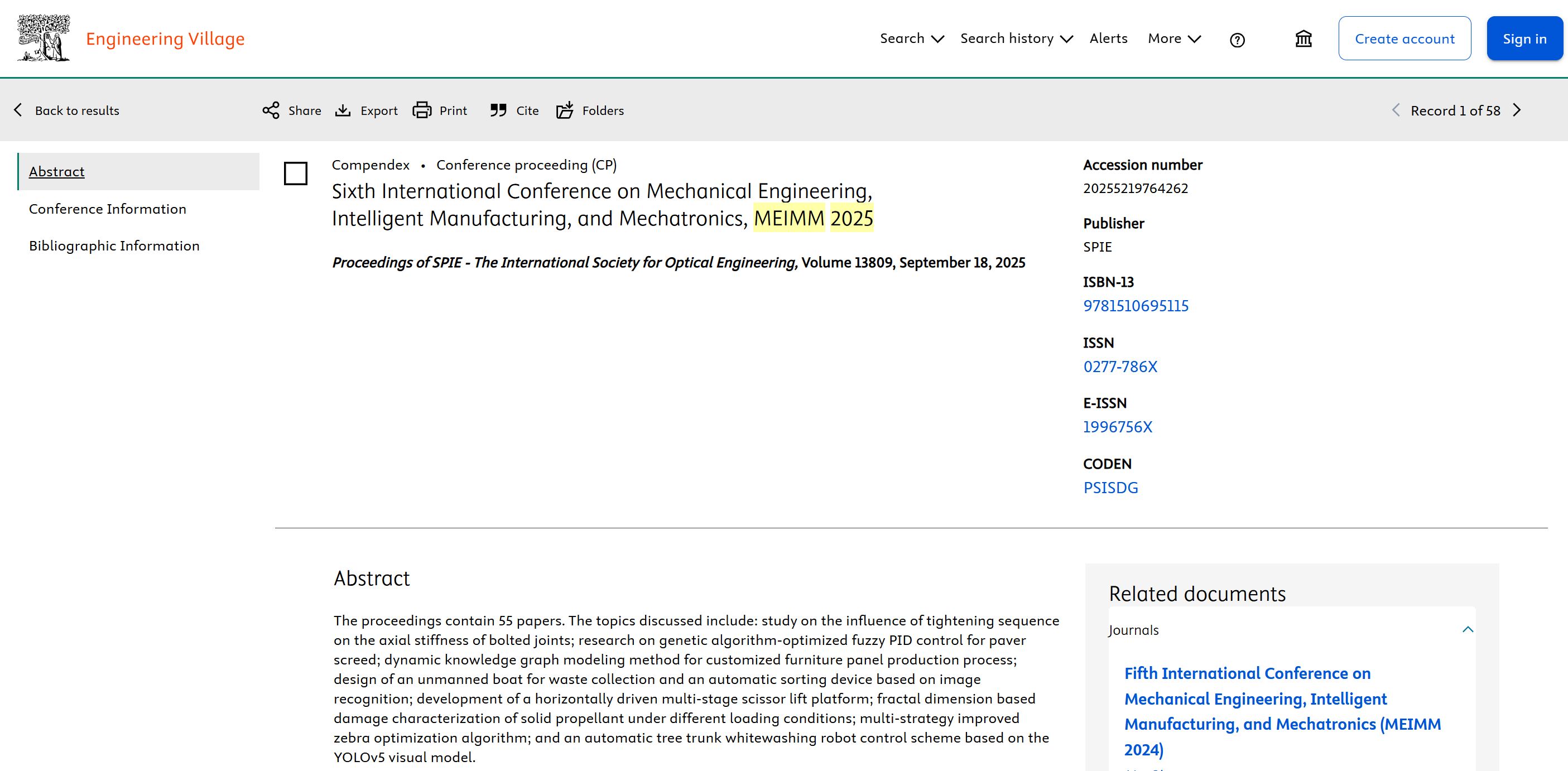Click the Cite quotation marks icon
The width and height of the screenshot is (1568, 771).
(x=498, y=110)
